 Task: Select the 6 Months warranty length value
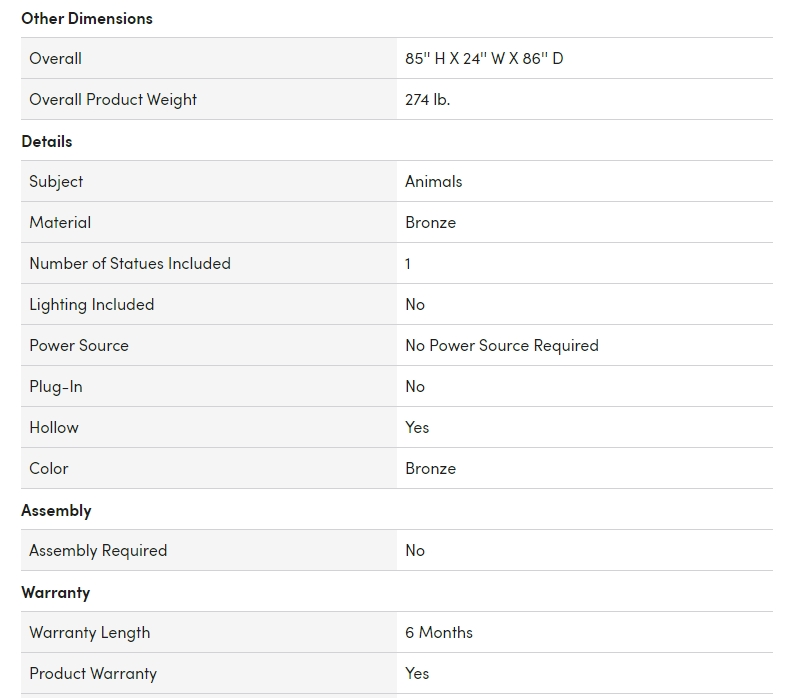(x=439, y=633)
